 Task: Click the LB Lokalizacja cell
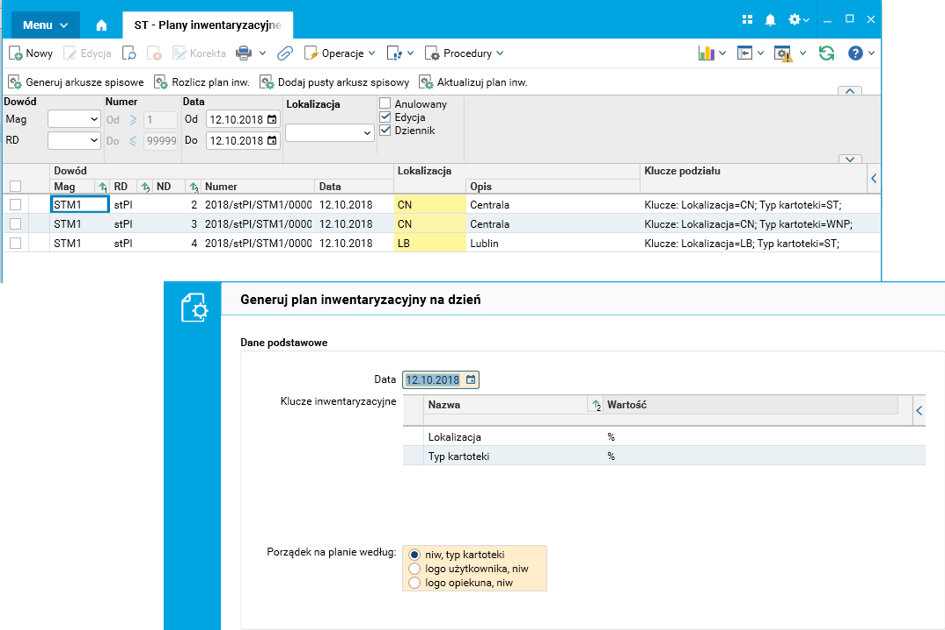pyautogui.click(x=430, y=244)
